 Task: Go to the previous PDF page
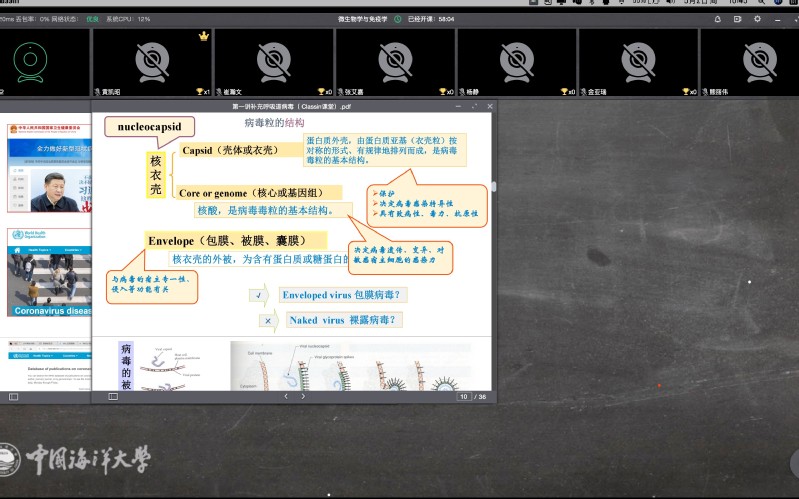tap(285, 396)
